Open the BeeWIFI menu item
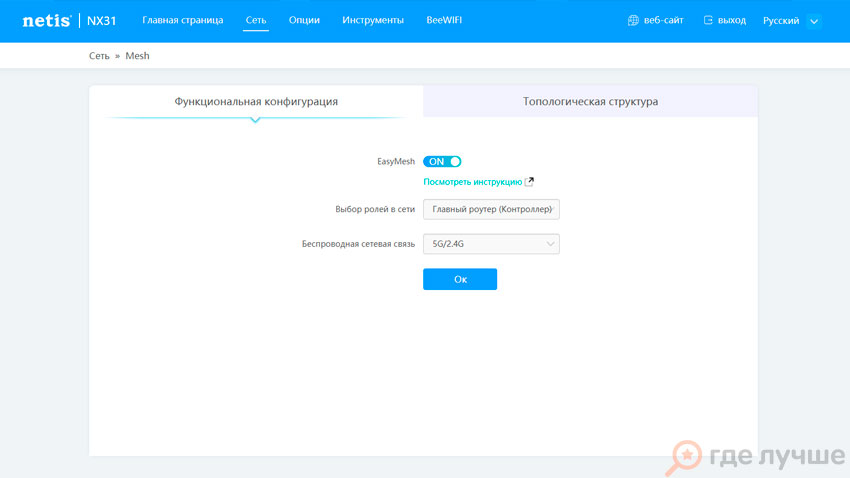Image resolution: width=850 pixels, height=478 pixels. tap(444, 20)
